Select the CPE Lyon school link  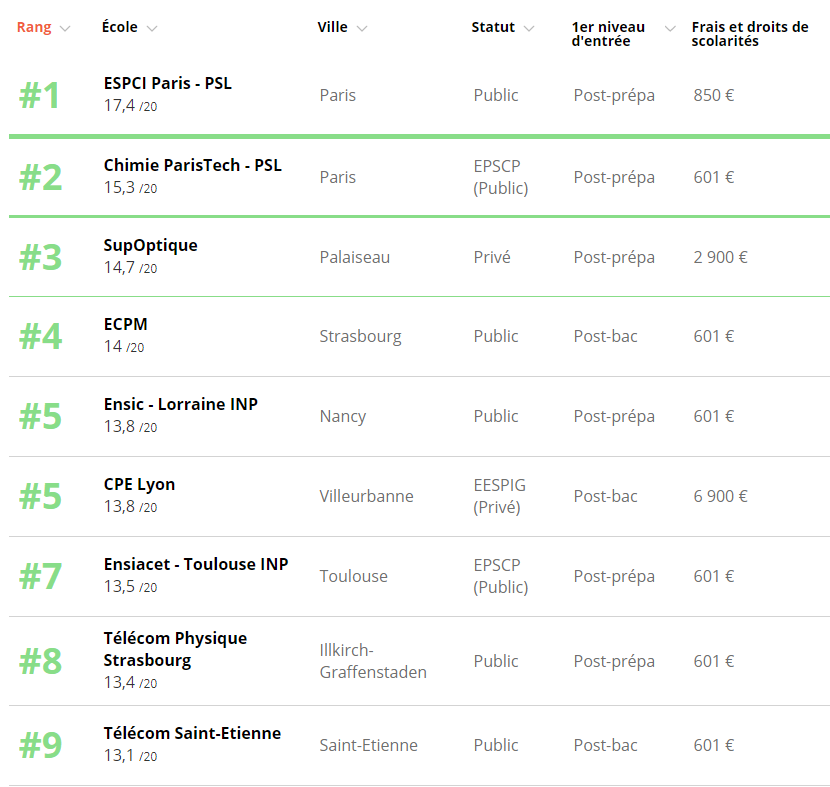pyautogui.click(x=139, y=484)
